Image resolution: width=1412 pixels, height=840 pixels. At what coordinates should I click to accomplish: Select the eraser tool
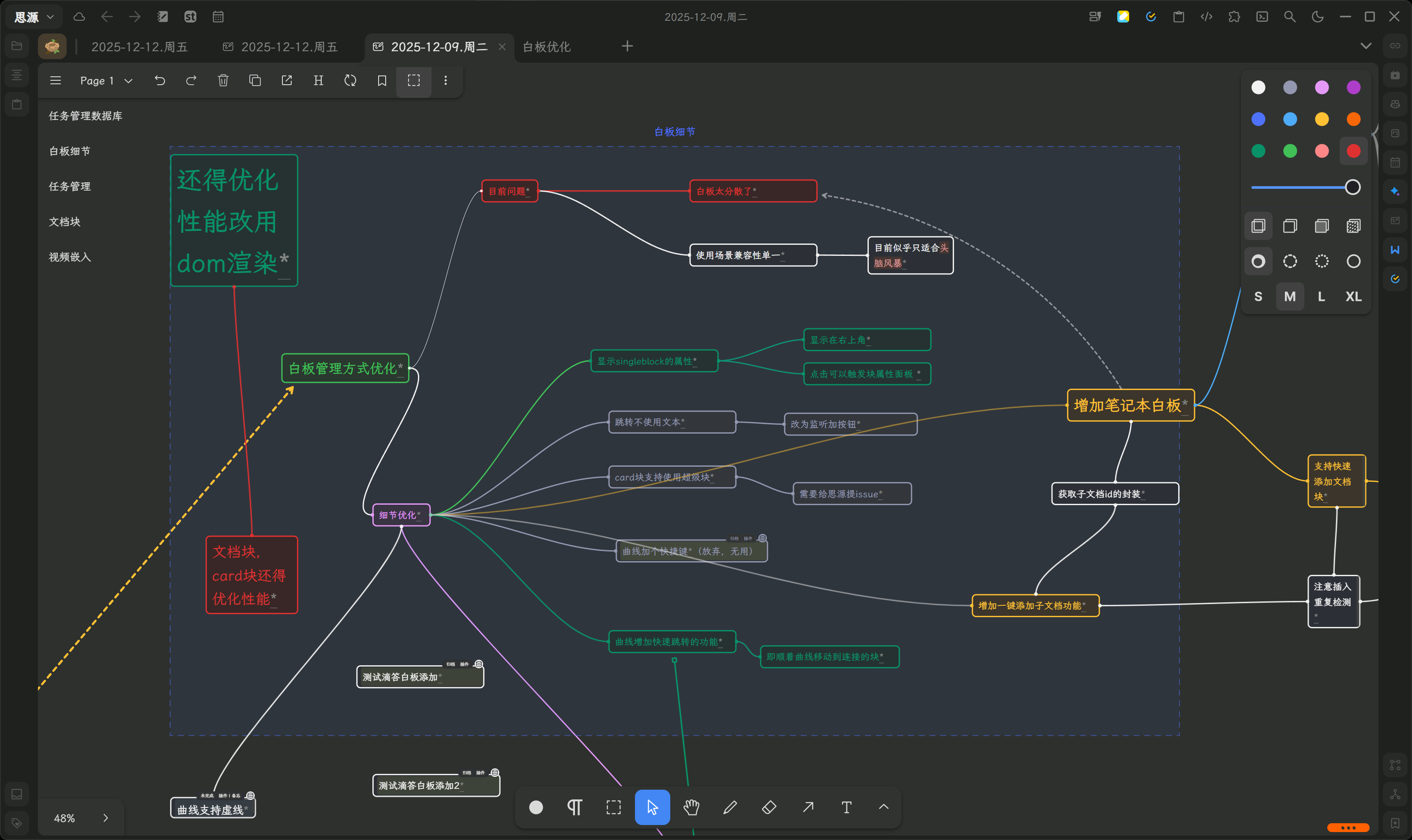coord(769,807)
